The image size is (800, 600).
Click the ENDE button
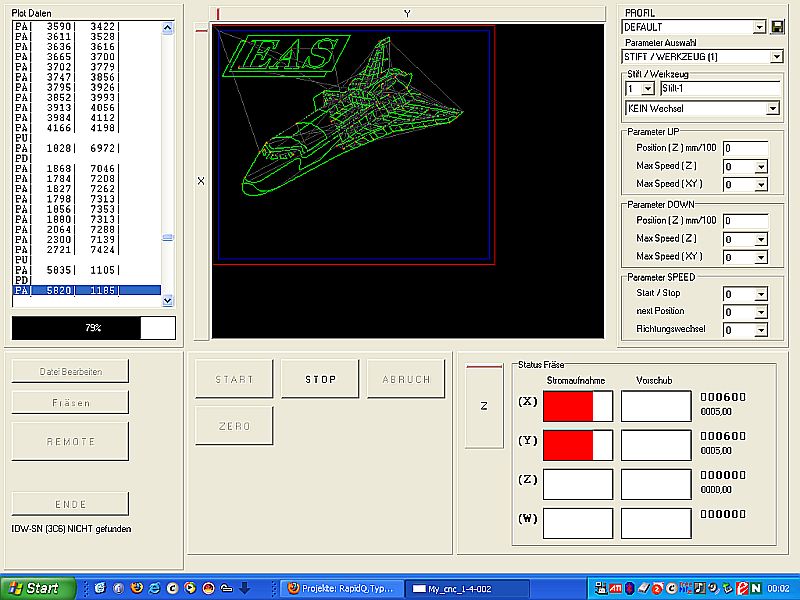click(70, 504)
